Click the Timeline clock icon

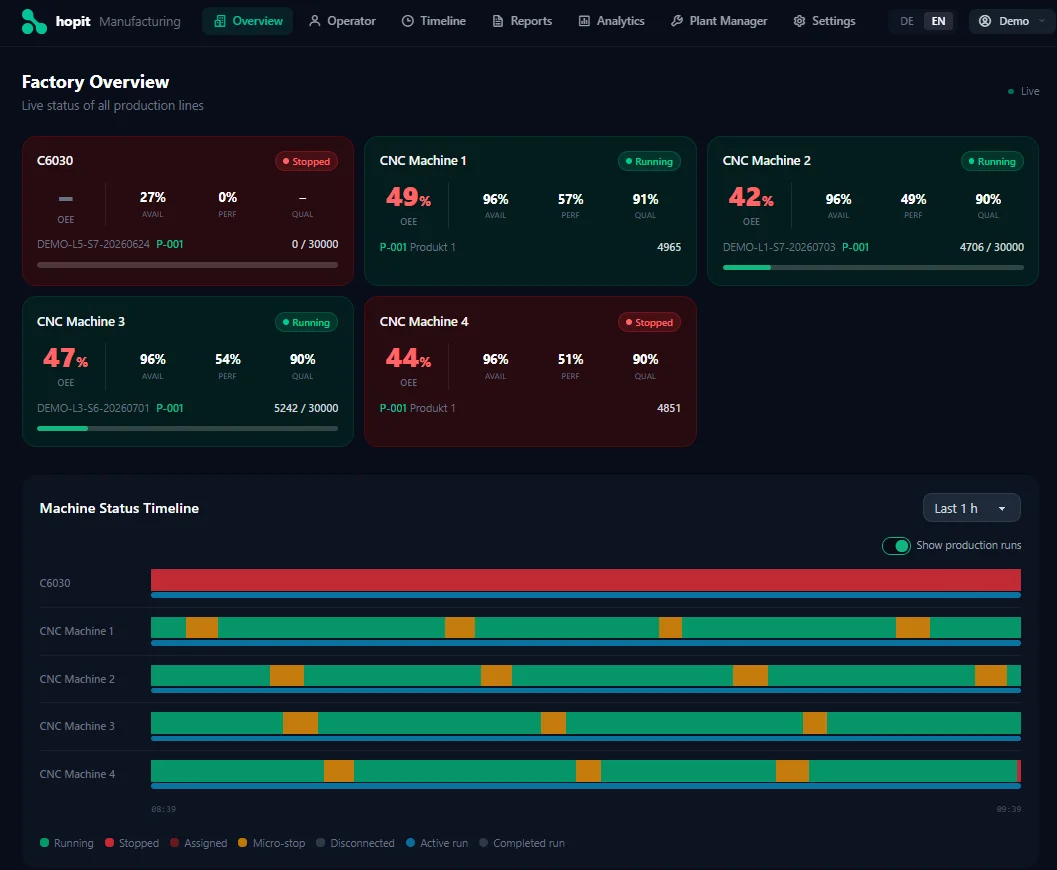(407, 21)
